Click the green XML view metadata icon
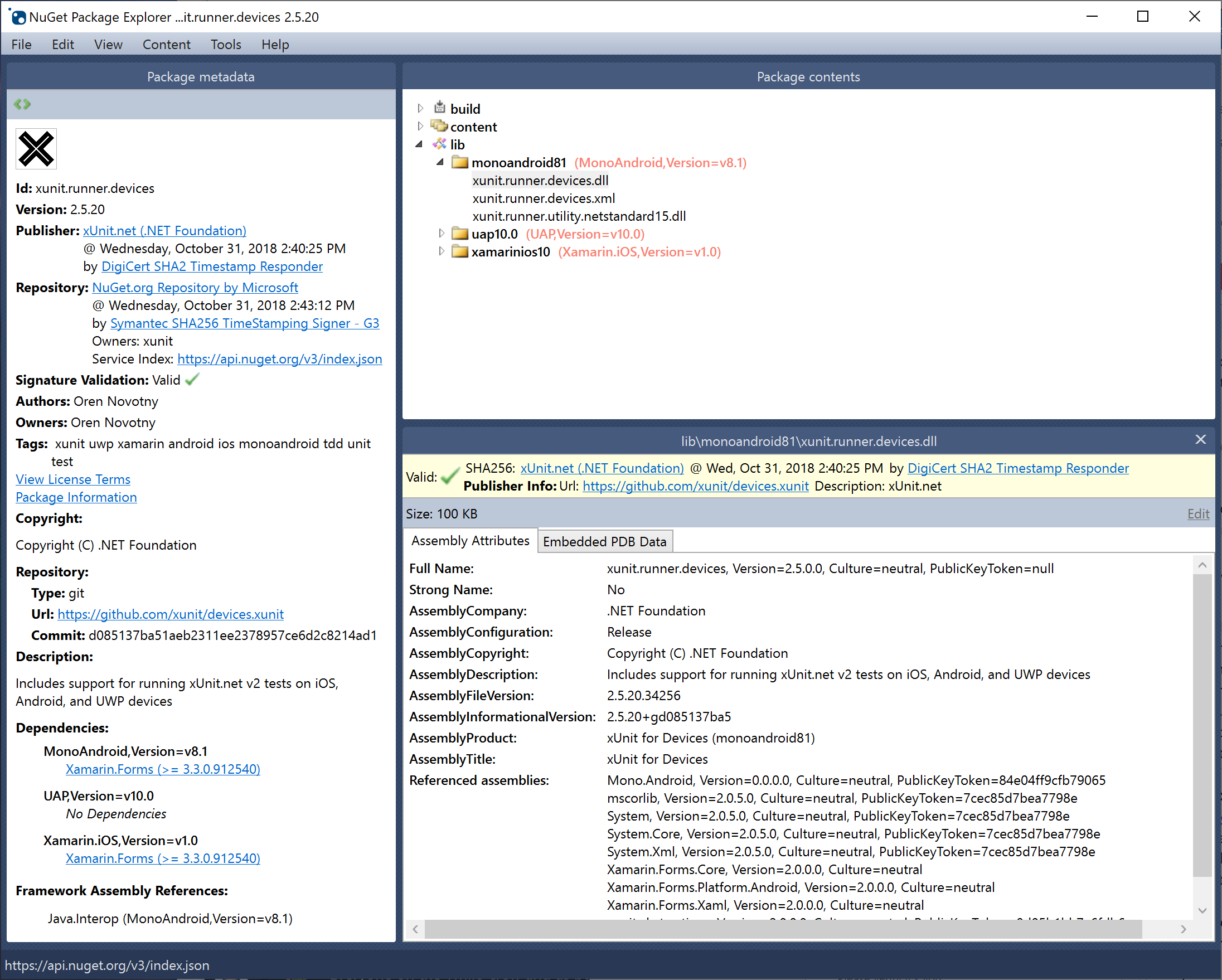The image size is (1222, 980). [x=22, y=104]
